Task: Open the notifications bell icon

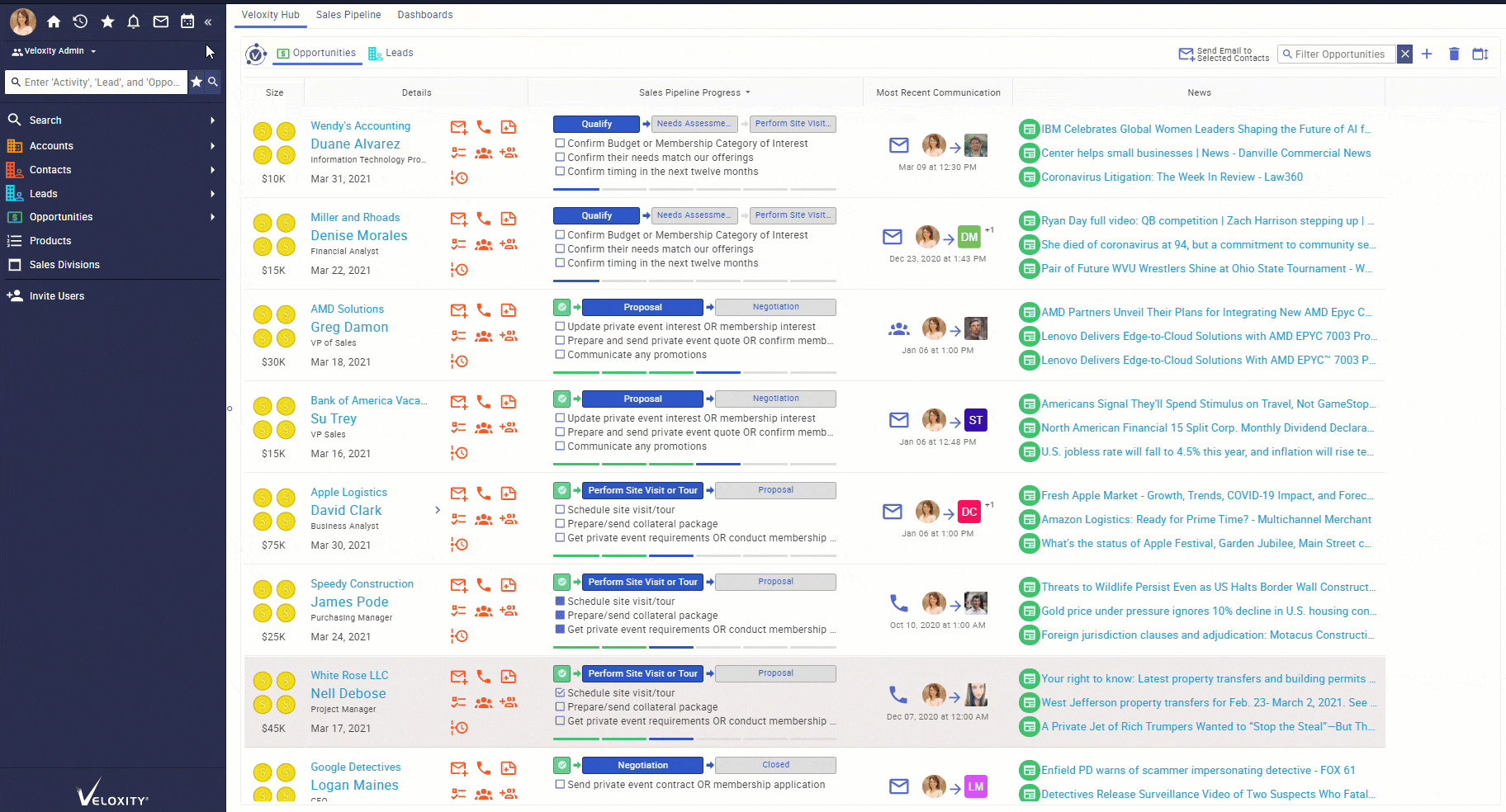Action: (134, 22)
